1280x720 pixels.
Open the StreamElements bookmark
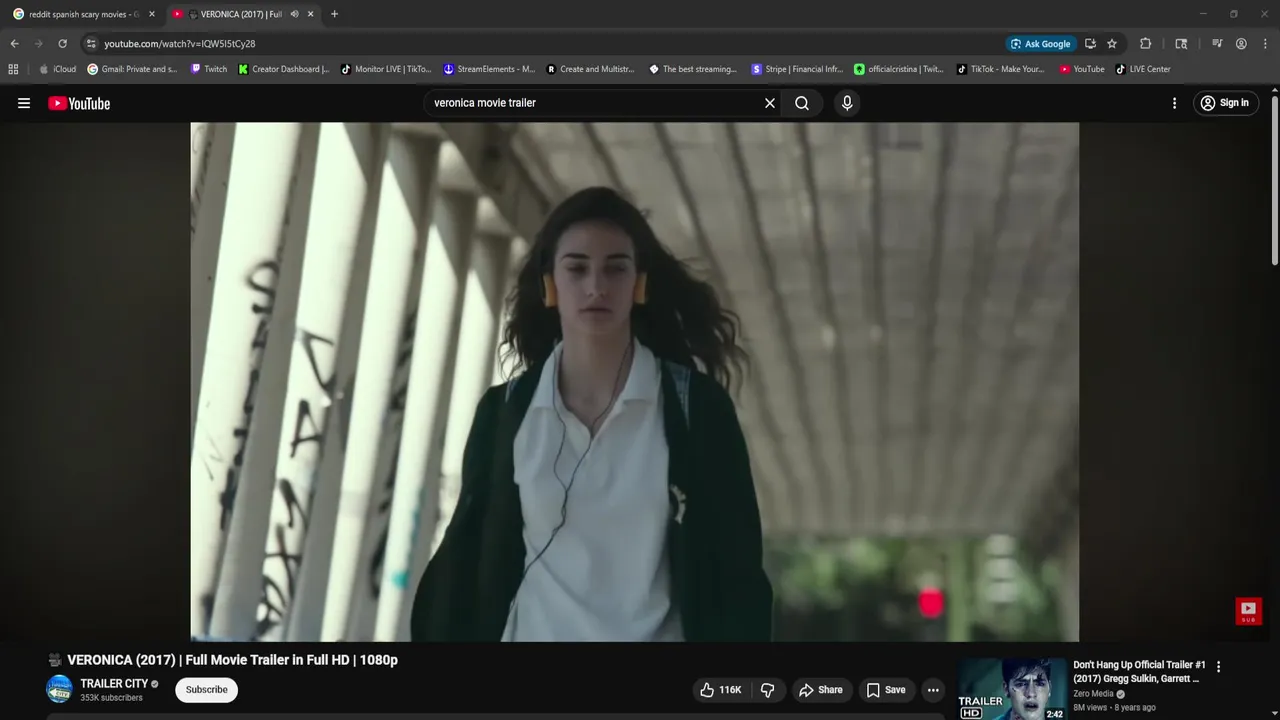pyautogui.click(x=489, y=69)
